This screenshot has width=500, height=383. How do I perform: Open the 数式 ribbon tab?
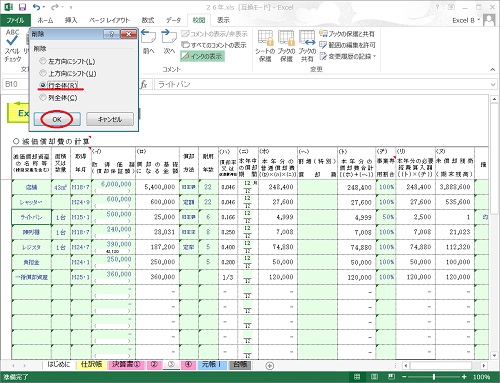coord(148,20)
